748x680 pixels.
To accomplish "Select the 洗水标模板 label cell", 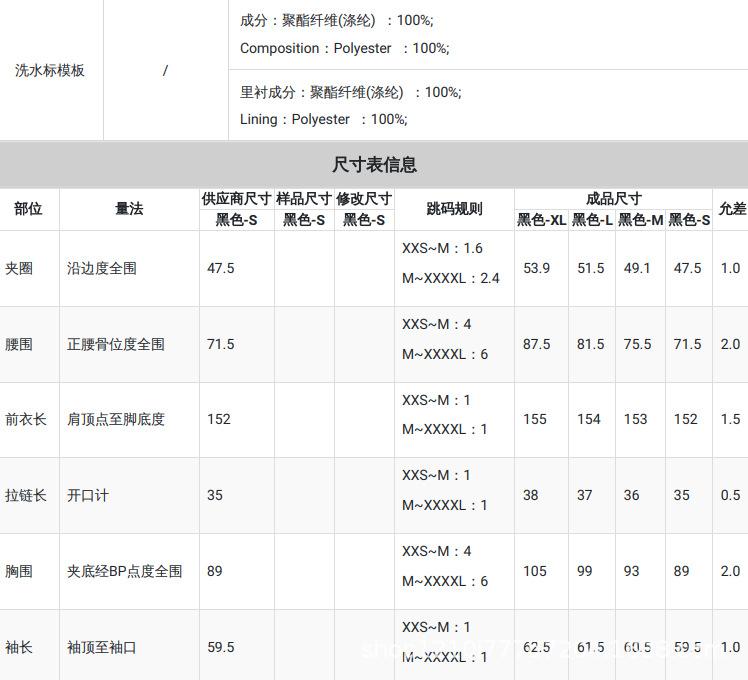I will (x=50, y=70).
